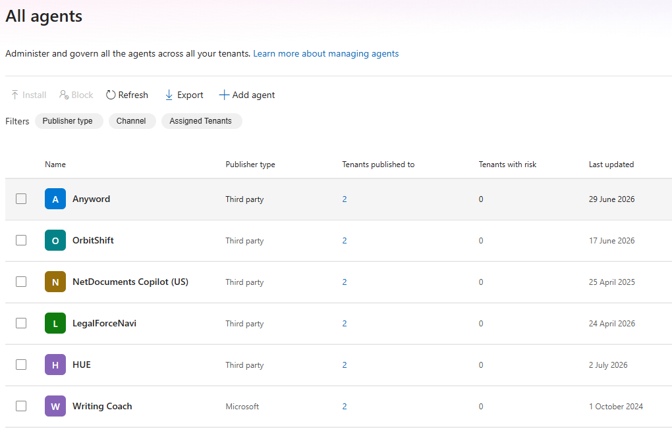Open the Writing Coach agent name
Viewport: 672px width, 431px height.
102,406
